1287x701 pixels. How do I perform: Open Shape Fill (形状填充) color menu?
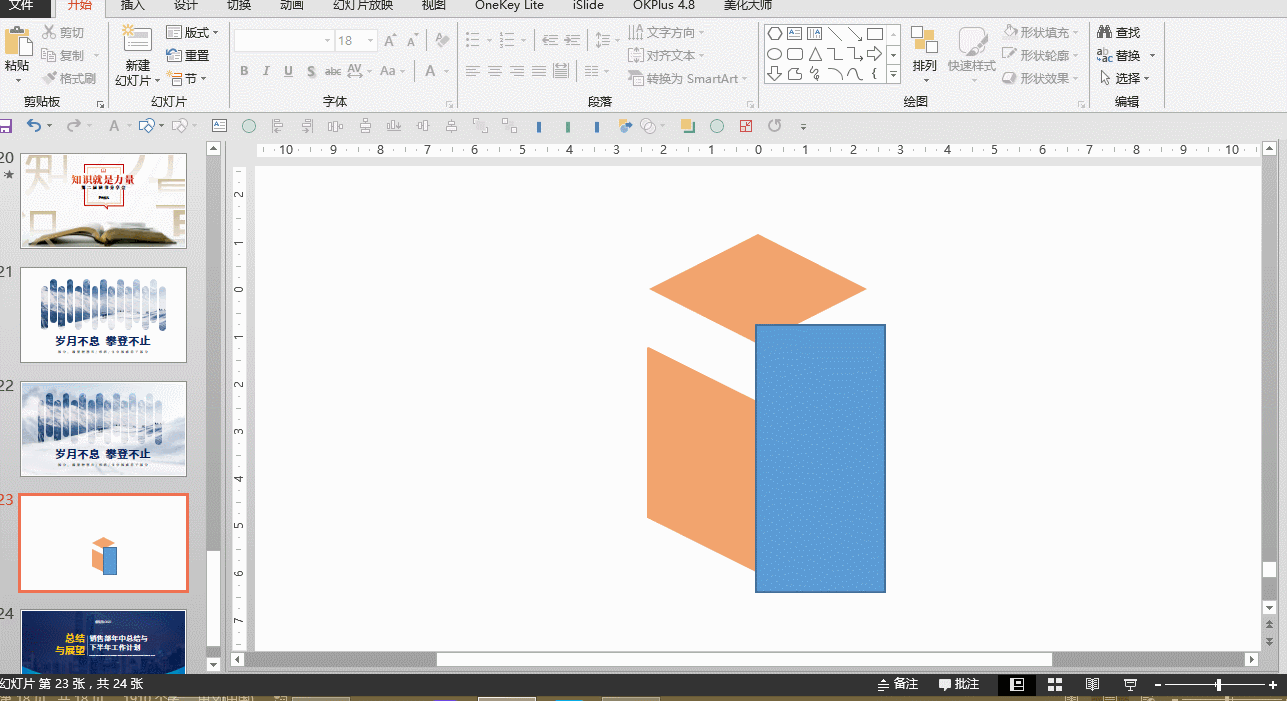[x=1041, y=33]
